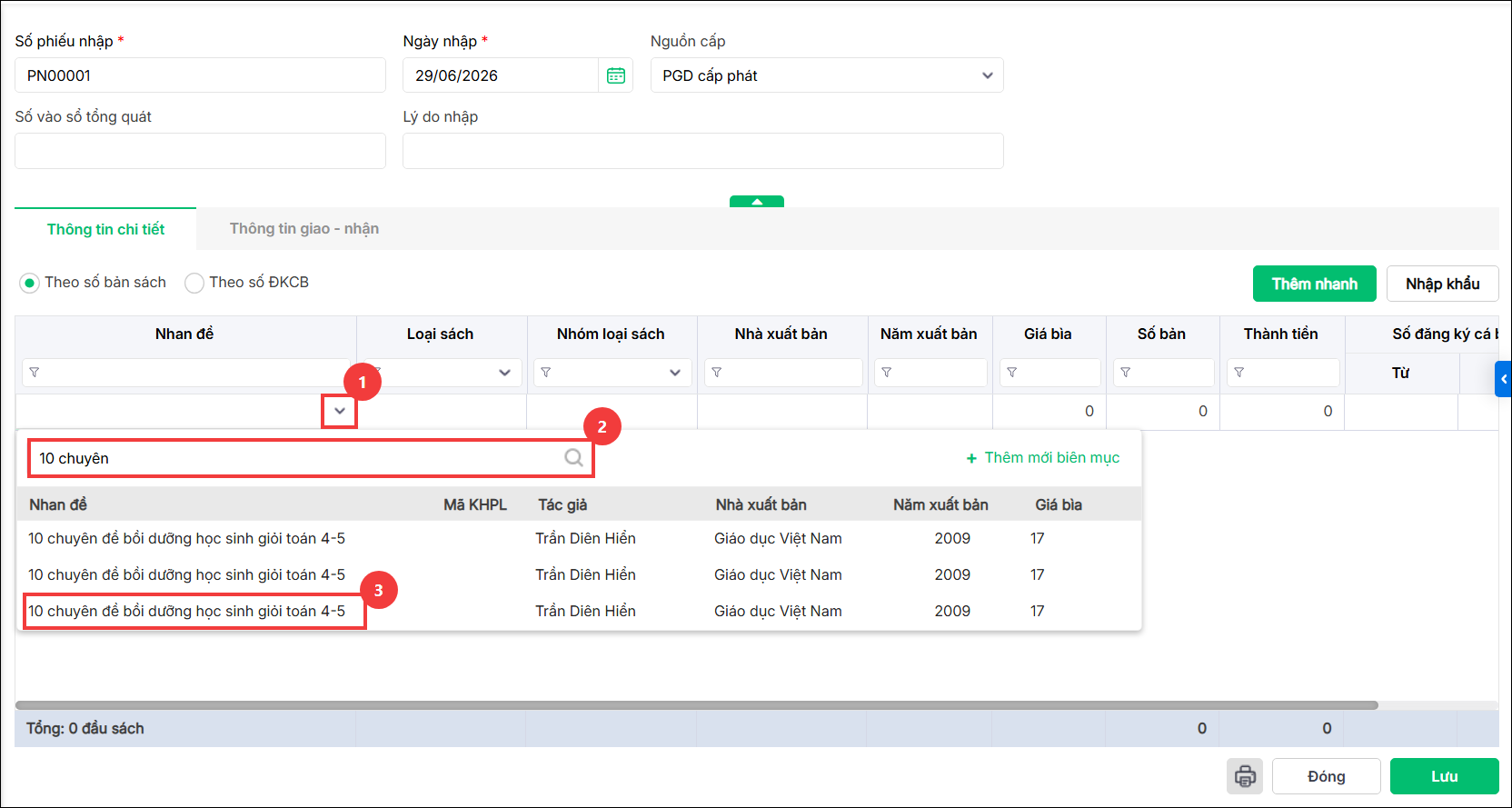1512x808 pixels.
Task: Click the Số bản cell showing 0 in first row
Action: (1163, 412)
